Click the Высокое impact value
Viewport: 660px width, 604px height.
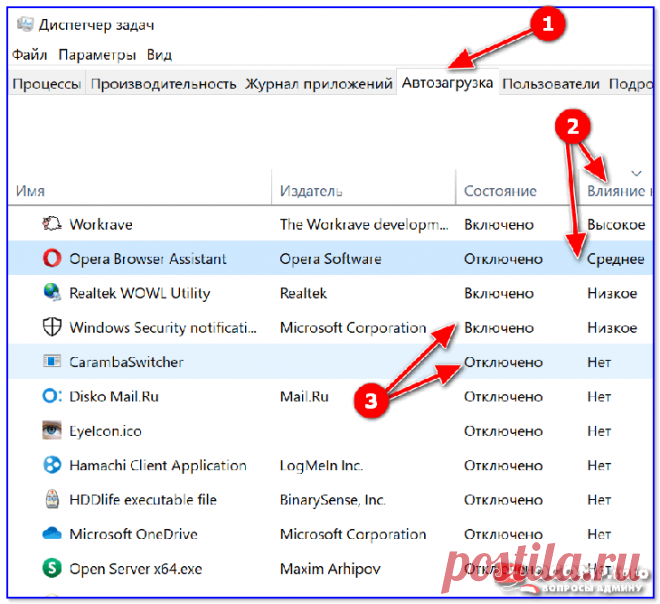[x=616, y=224]
